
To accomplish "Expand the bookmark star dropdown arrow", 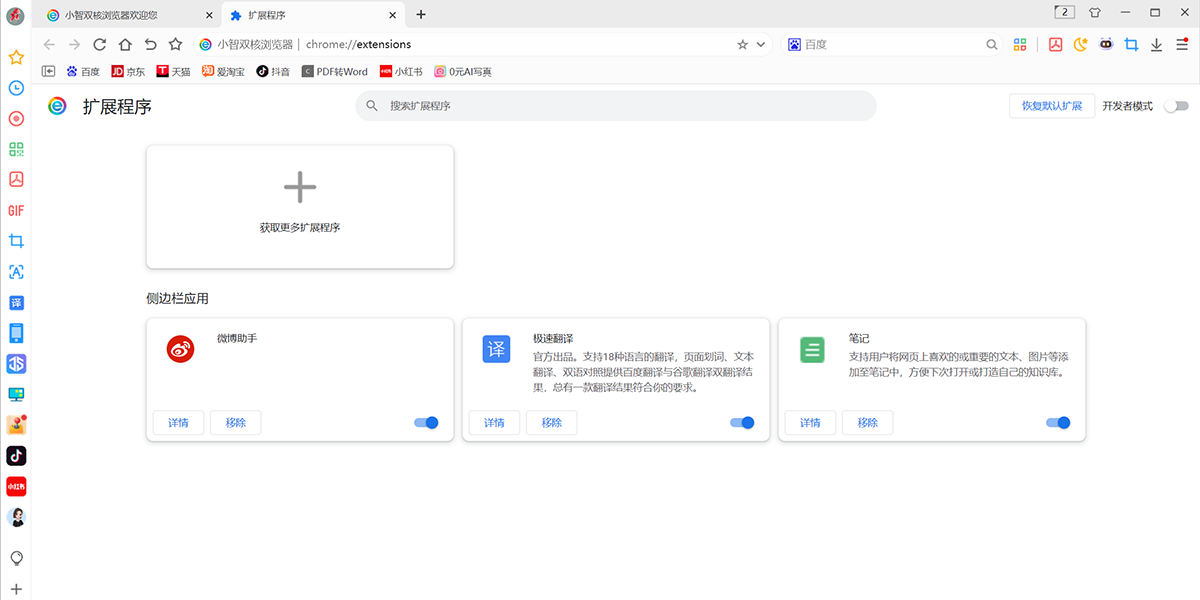I will (760, 44).
